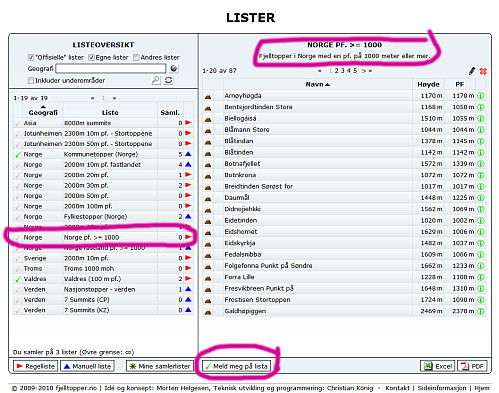
Task: Sort peaks by PF column
Action: (x=460, y=85)
